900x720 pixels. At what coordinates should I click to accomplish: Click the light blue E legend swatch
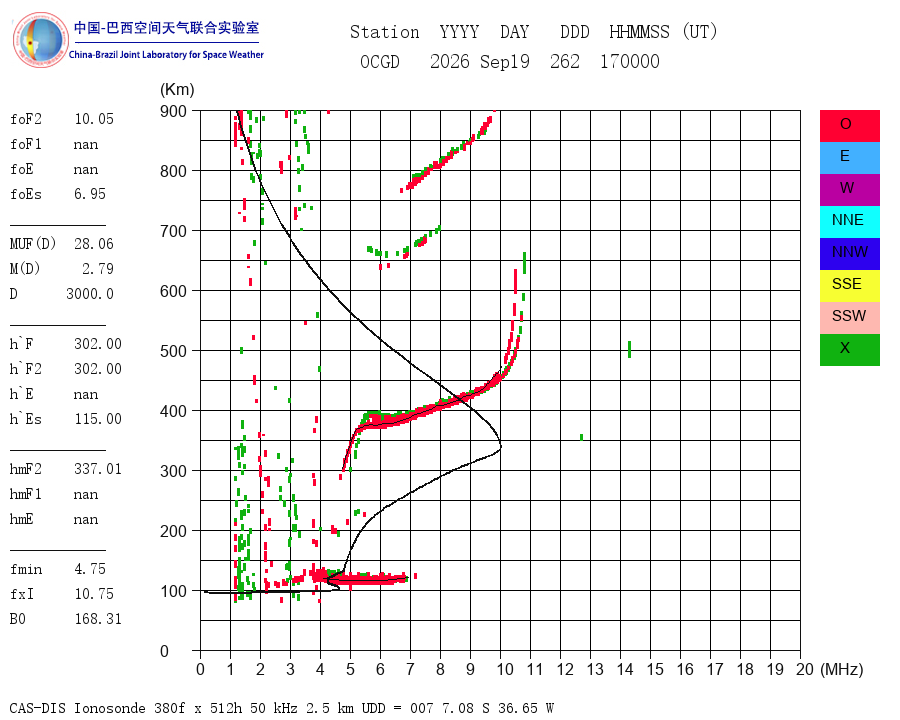[849, 158]
